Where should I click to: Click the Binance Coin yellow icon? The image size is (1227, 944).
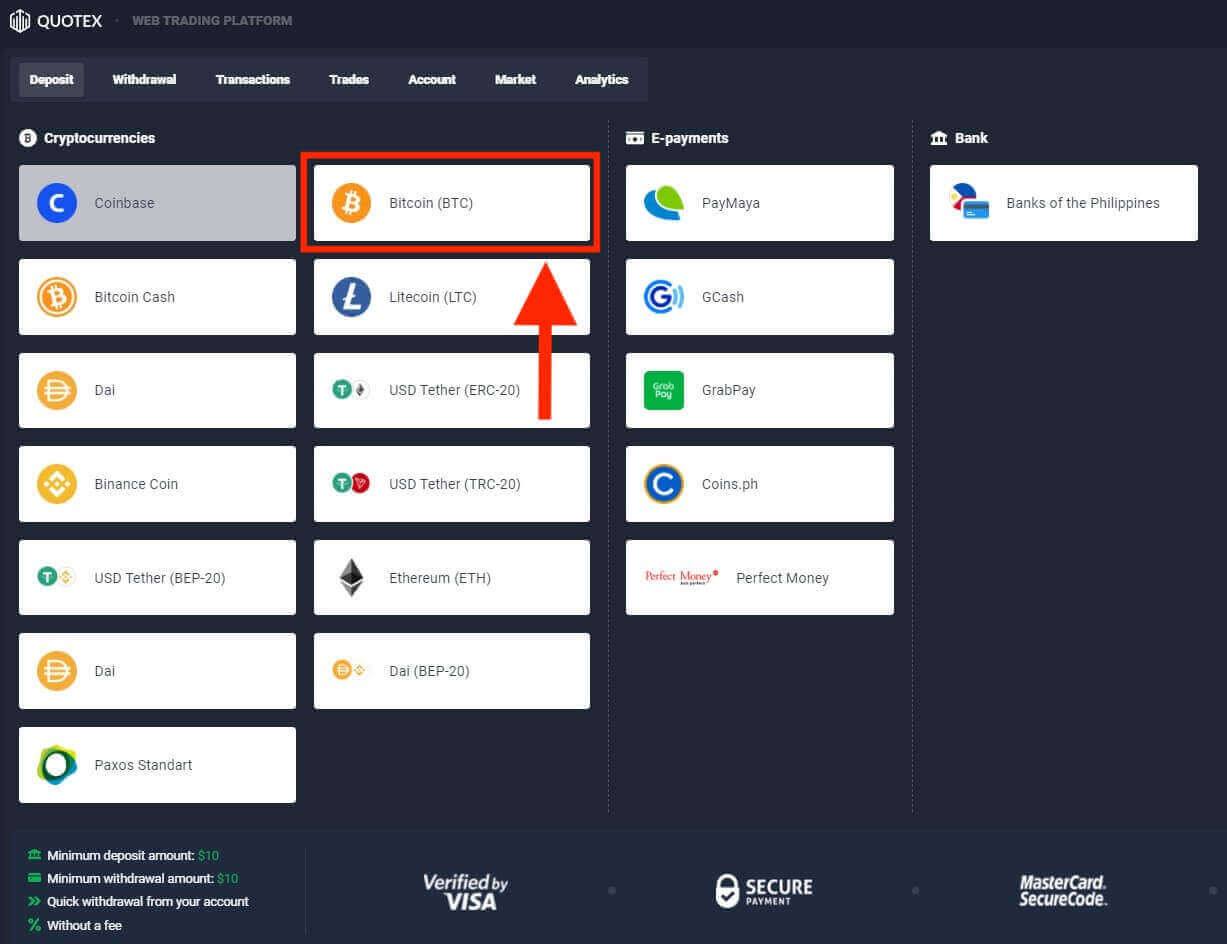point(57,484)
